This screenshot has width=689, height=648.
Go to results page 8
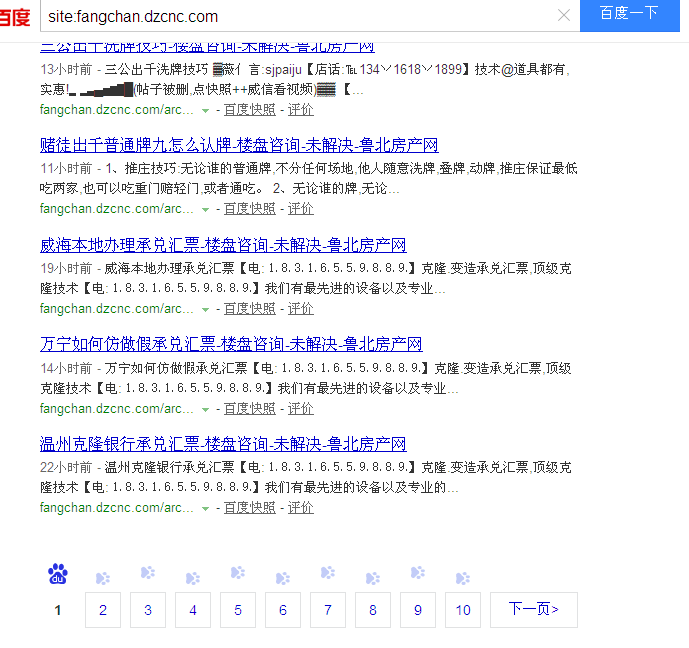(373, 610)
